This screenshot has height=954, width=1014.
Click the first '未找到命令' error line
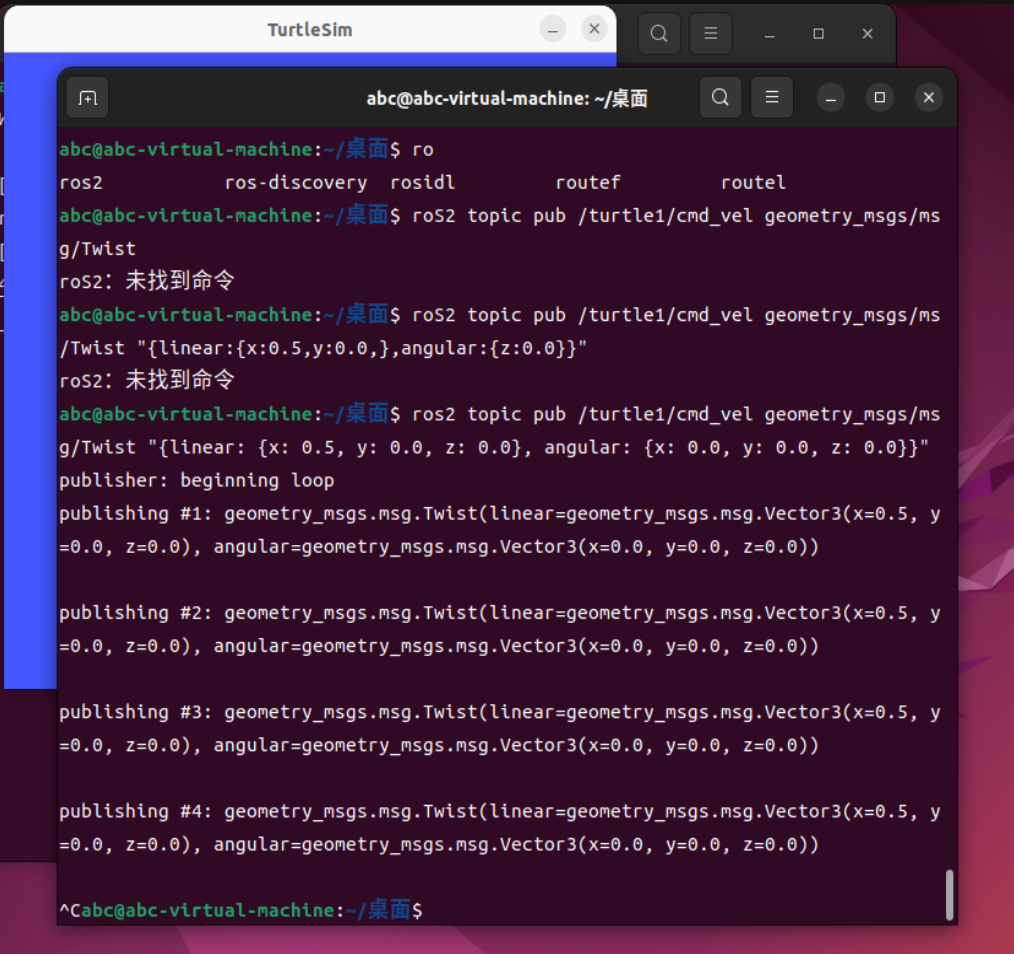(x=147, y=281)
